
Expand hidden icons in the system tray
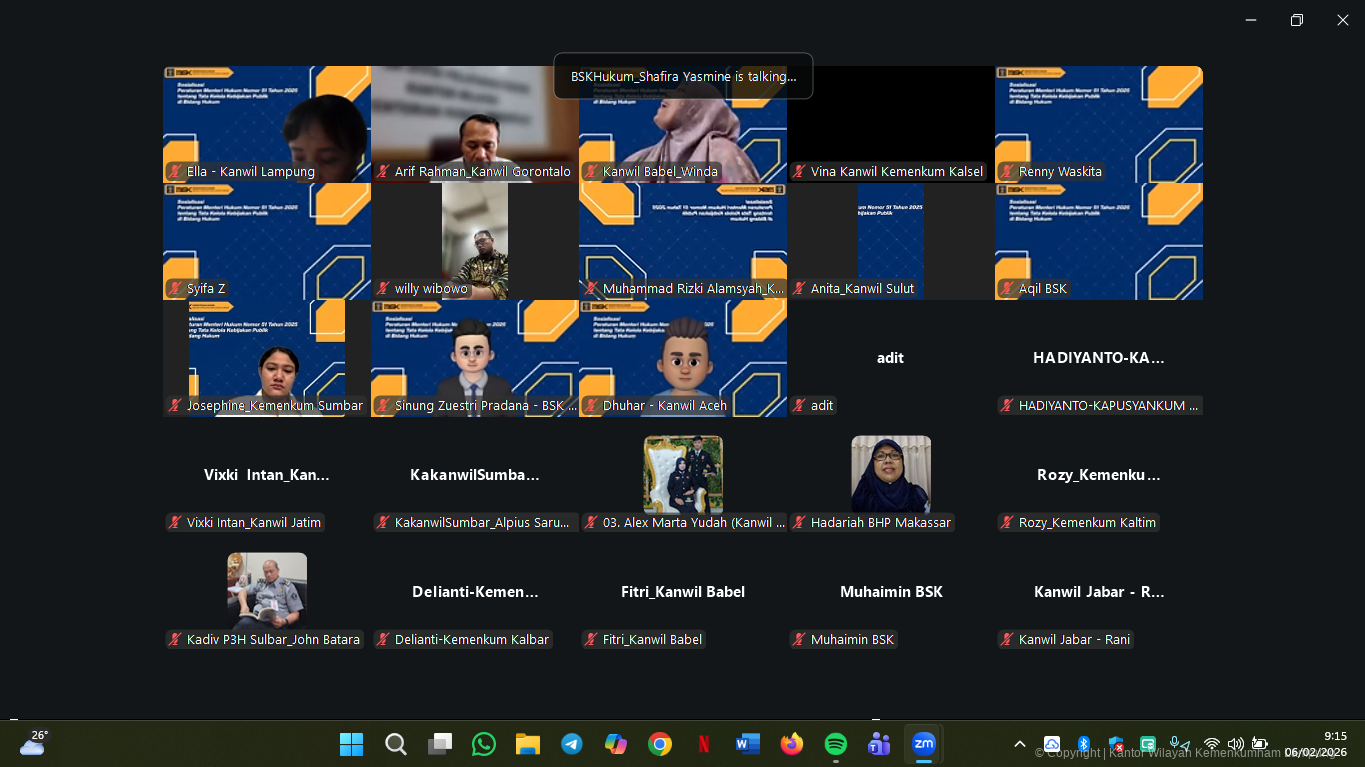1020,744
